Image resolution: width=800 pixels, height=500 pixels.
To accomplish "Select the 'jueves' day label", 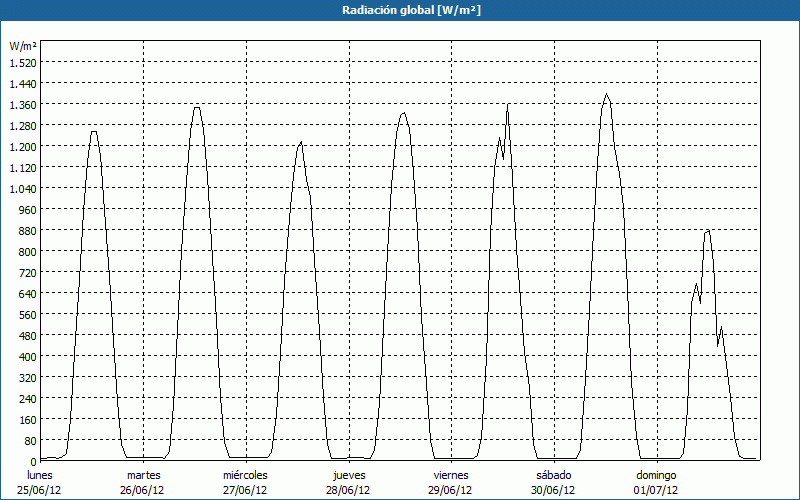I will (349, 475).
